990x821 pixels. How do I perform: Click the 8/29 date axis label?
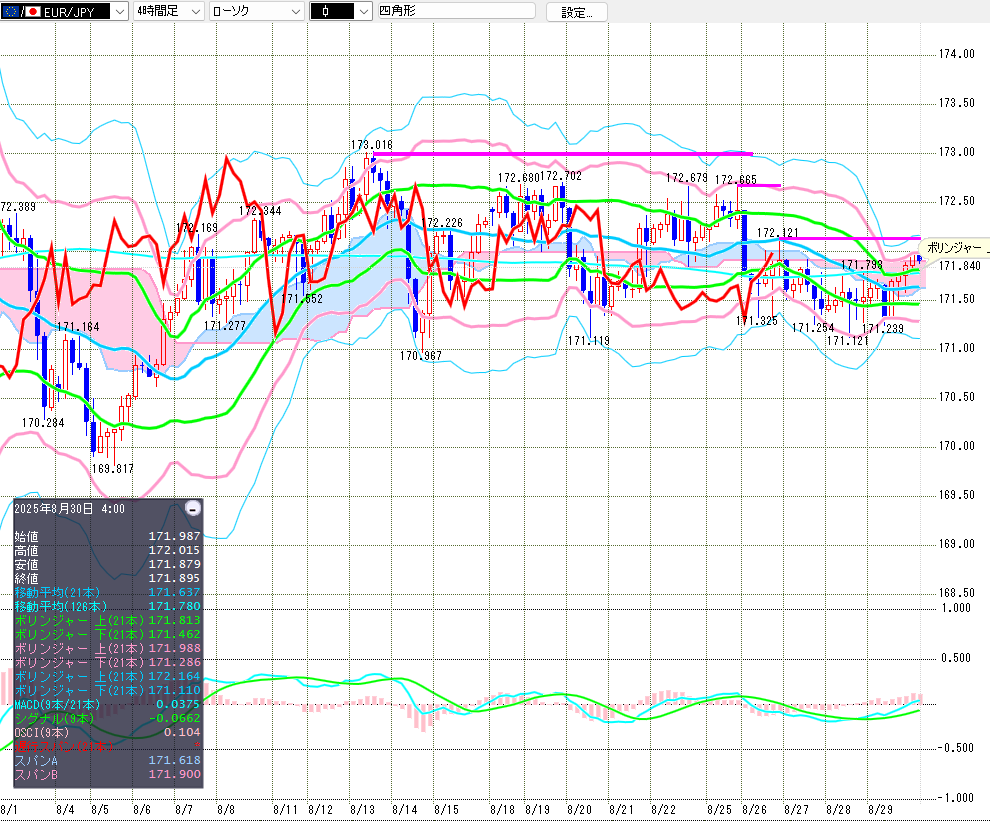[880, 810]
